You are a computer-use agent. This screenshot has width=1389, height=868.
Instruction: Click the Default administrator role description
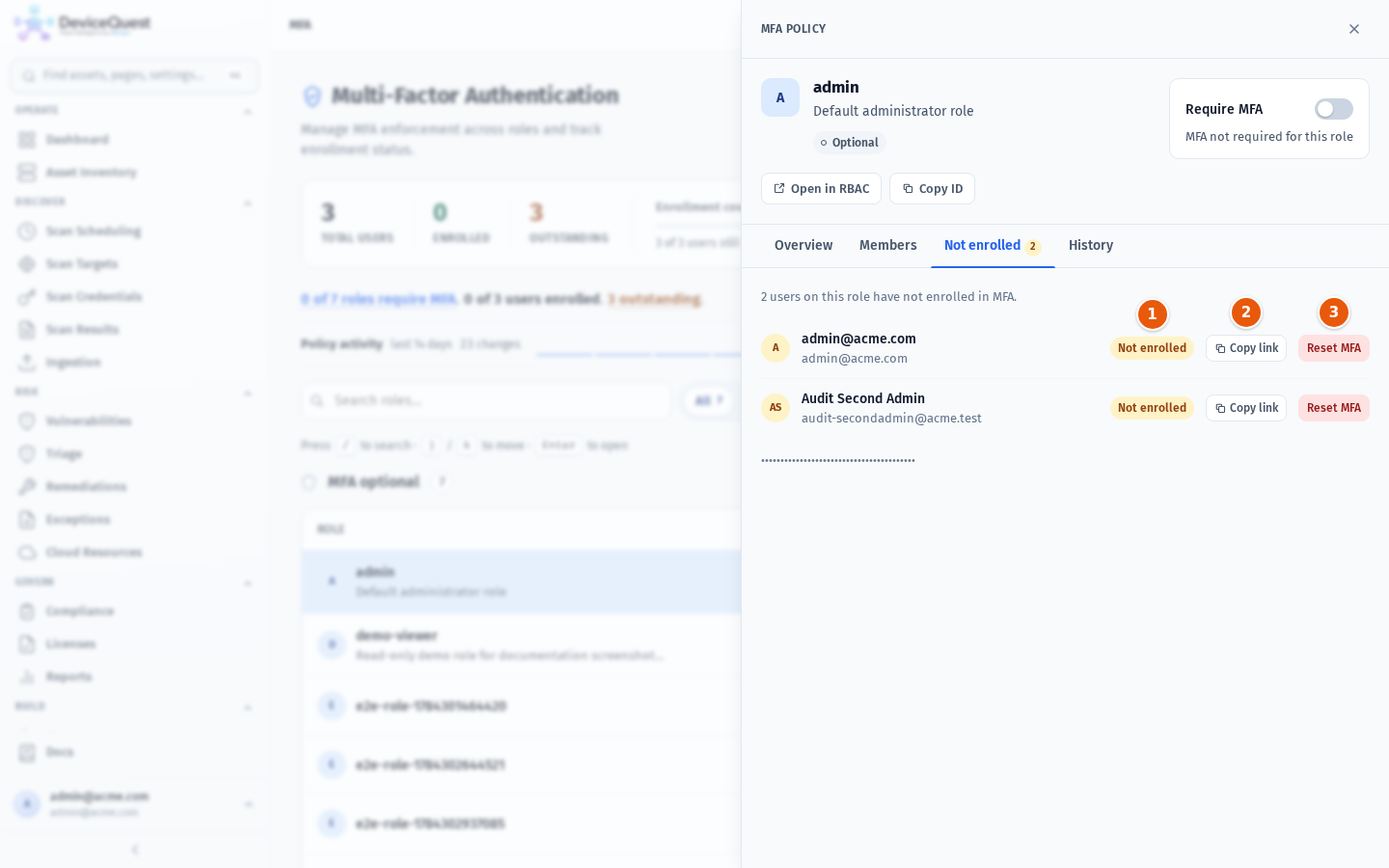pyautogui.click(x=893, y=111)
